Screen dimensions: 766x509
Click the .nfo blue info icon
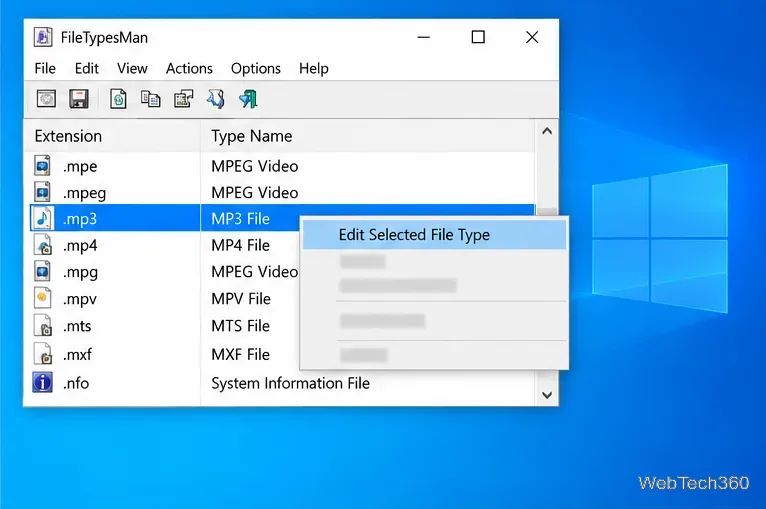click(x=43, y=382)
